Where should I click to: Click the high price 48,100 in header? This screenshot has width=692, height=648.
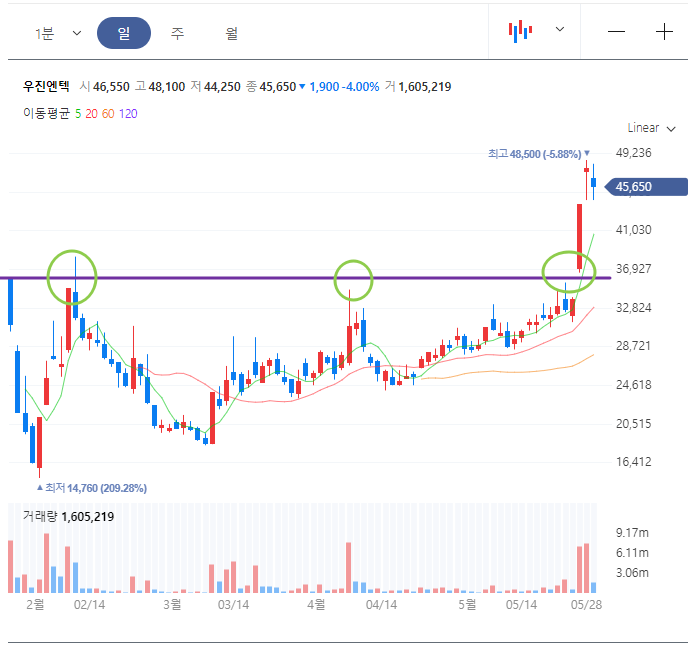167,87
